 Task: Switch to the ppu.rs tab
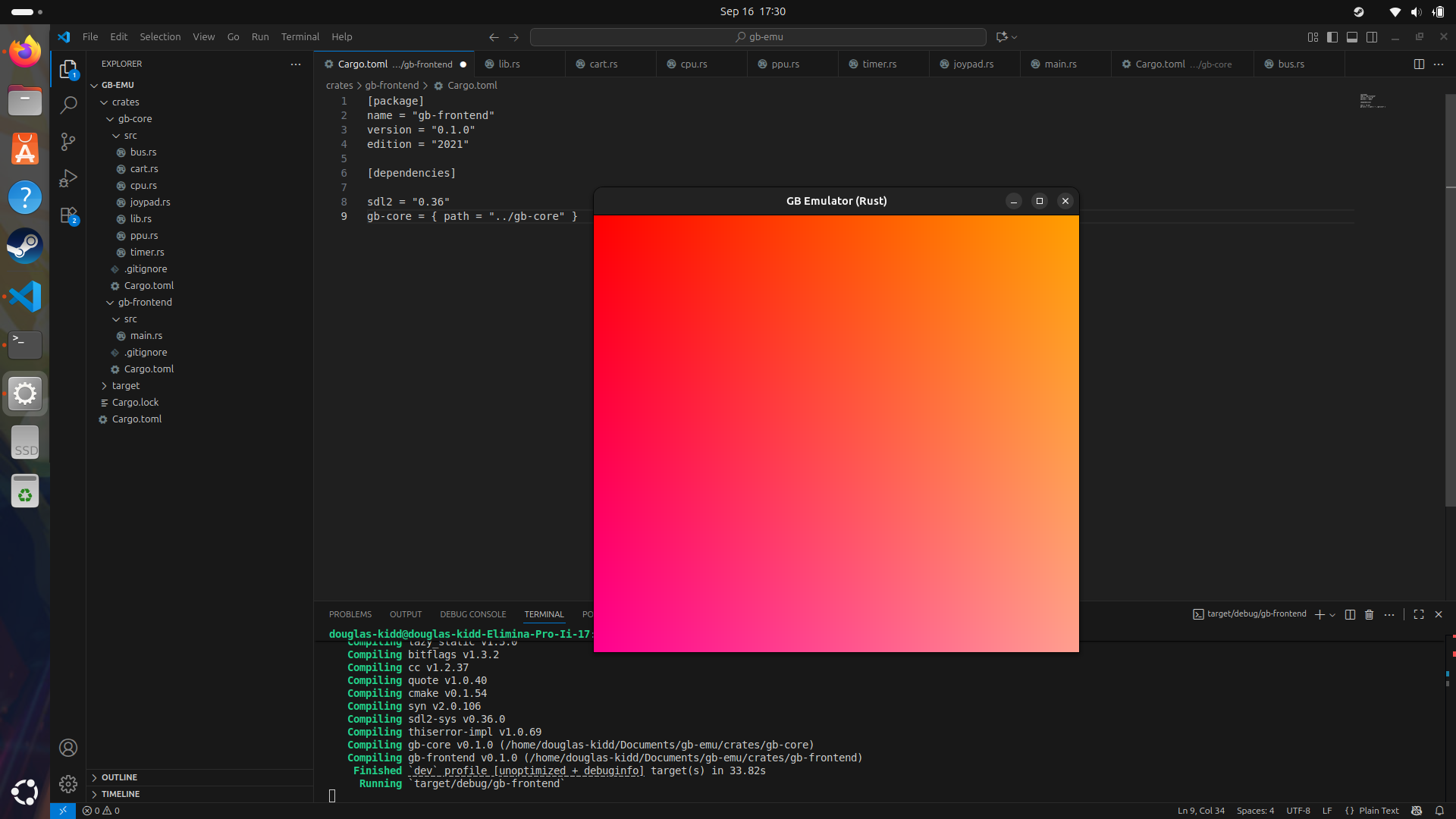pos(785,64)
